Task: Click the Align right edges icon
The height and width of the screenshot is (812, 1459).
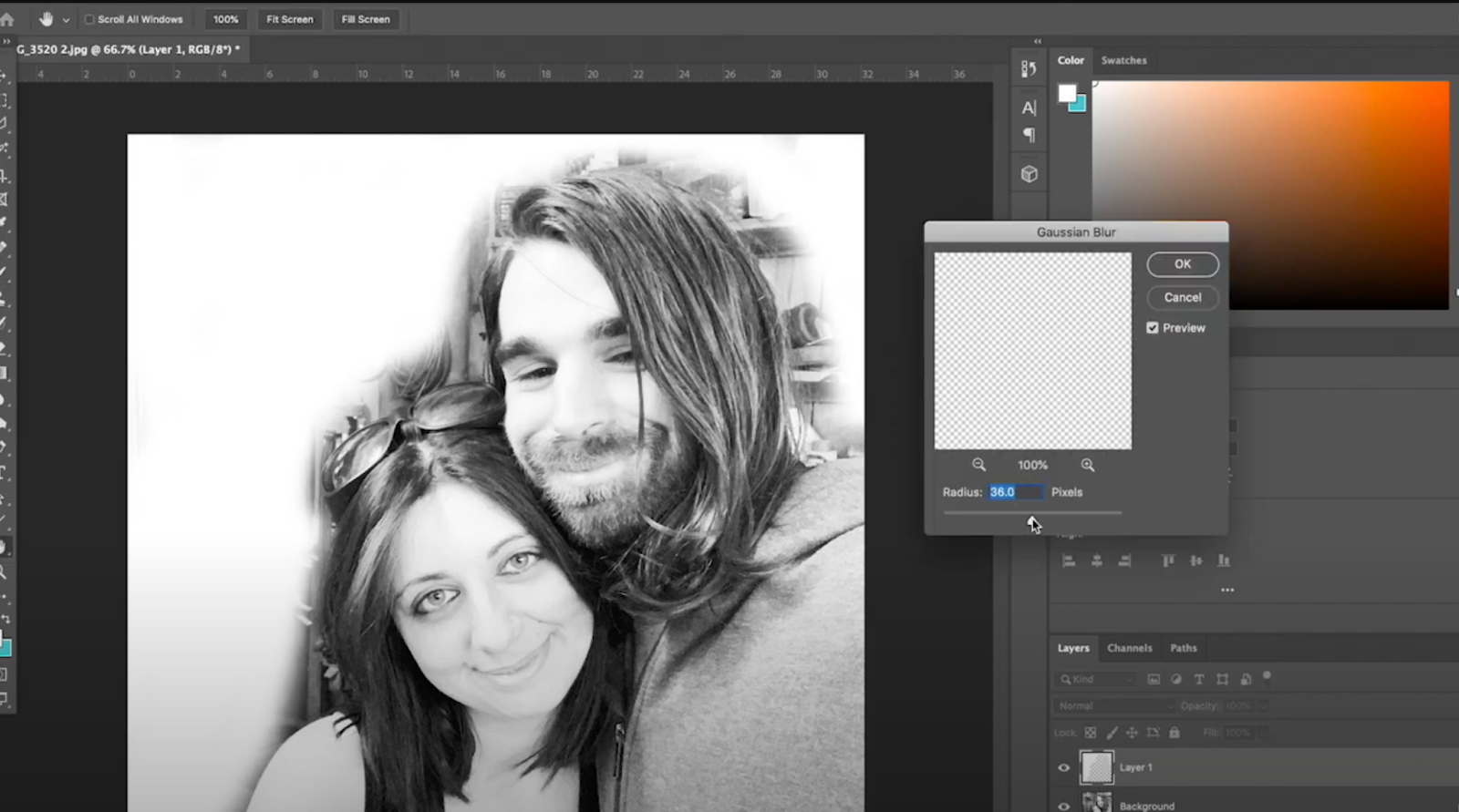Action: tap(1125, 560)
